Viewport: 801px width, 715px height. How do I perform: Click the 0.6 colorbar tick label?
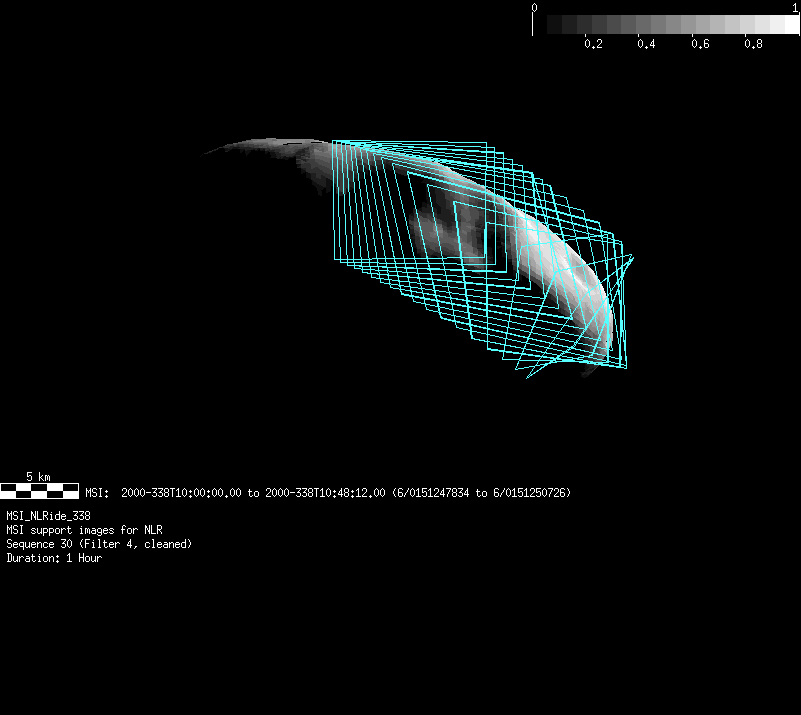700,45
